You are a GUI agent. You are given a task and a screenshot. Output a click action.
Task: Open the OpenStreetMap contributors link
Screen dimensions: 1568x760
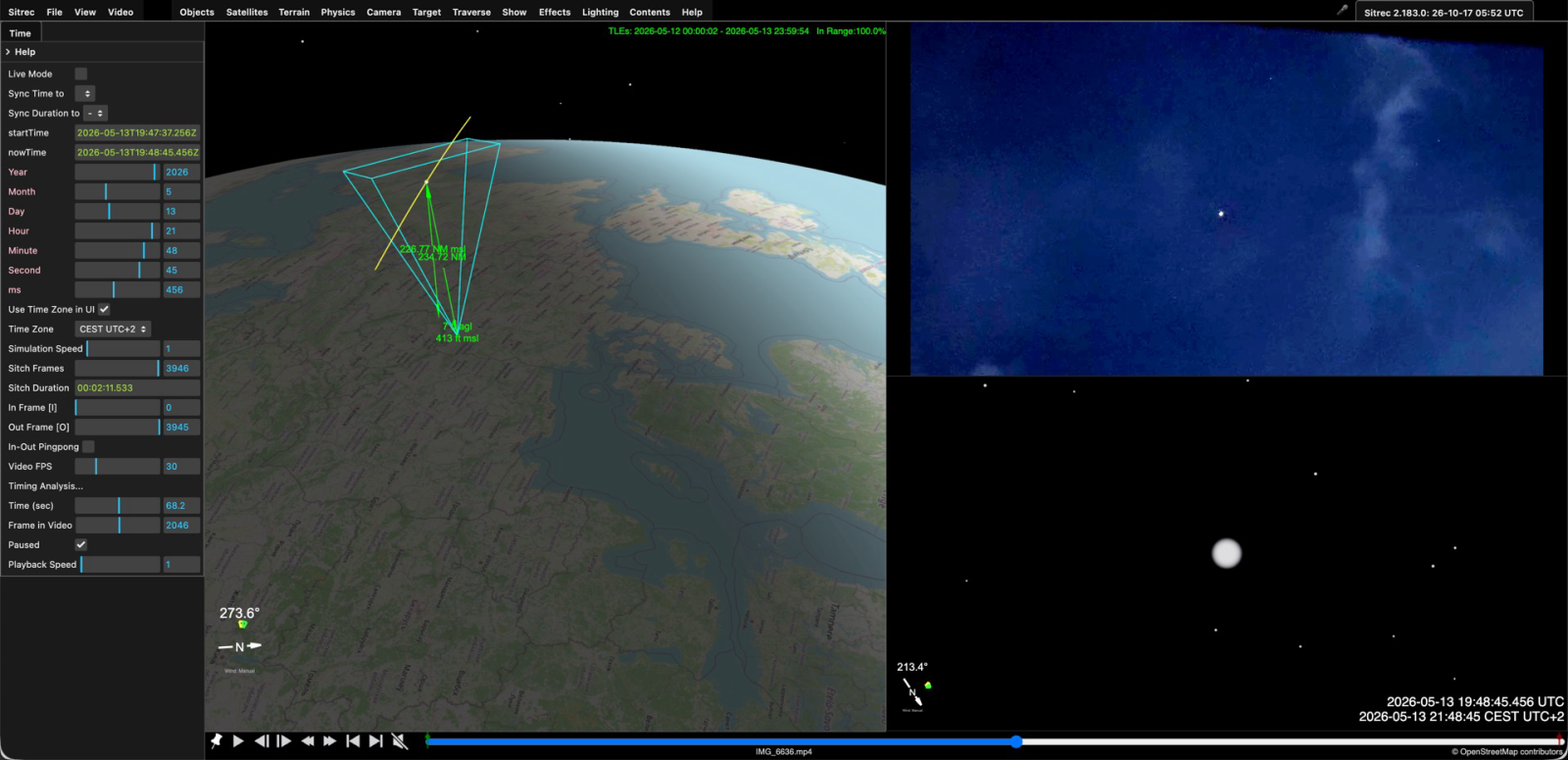click(x=1507, y=752)
